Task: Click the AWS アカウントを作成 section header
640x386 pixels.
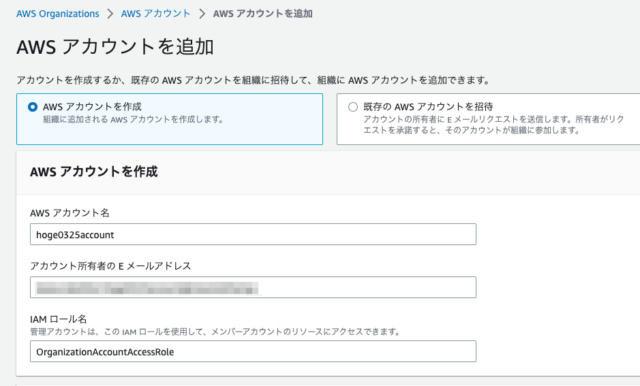Action: 94,171
